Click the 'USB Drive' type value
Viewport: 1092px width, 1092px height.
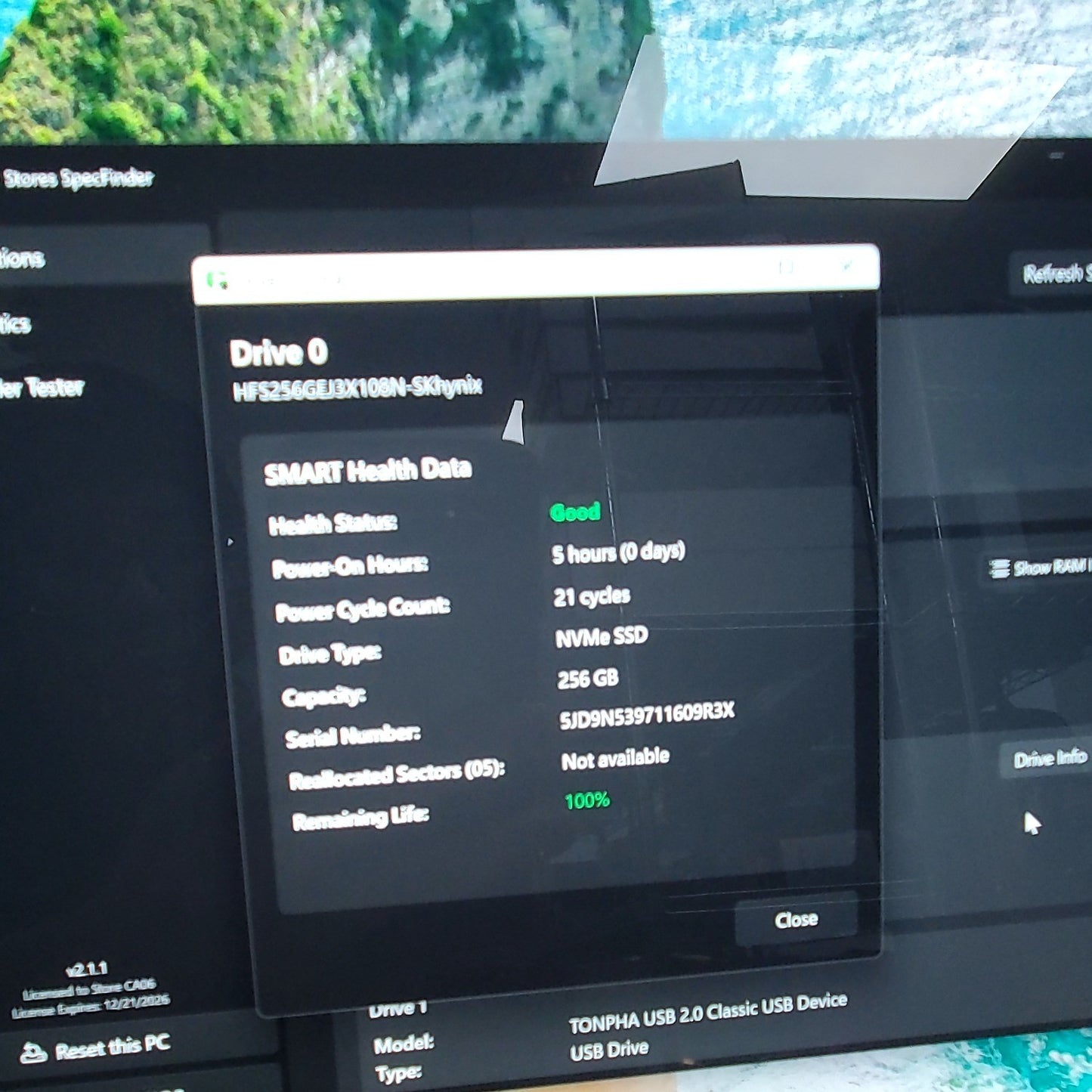point(609,1050)
